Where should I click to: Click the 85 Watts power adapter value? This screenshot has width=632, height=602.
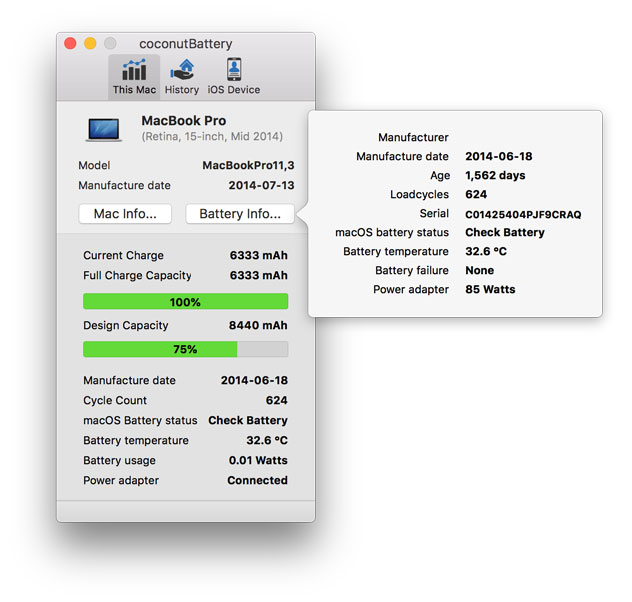(490, 289)
